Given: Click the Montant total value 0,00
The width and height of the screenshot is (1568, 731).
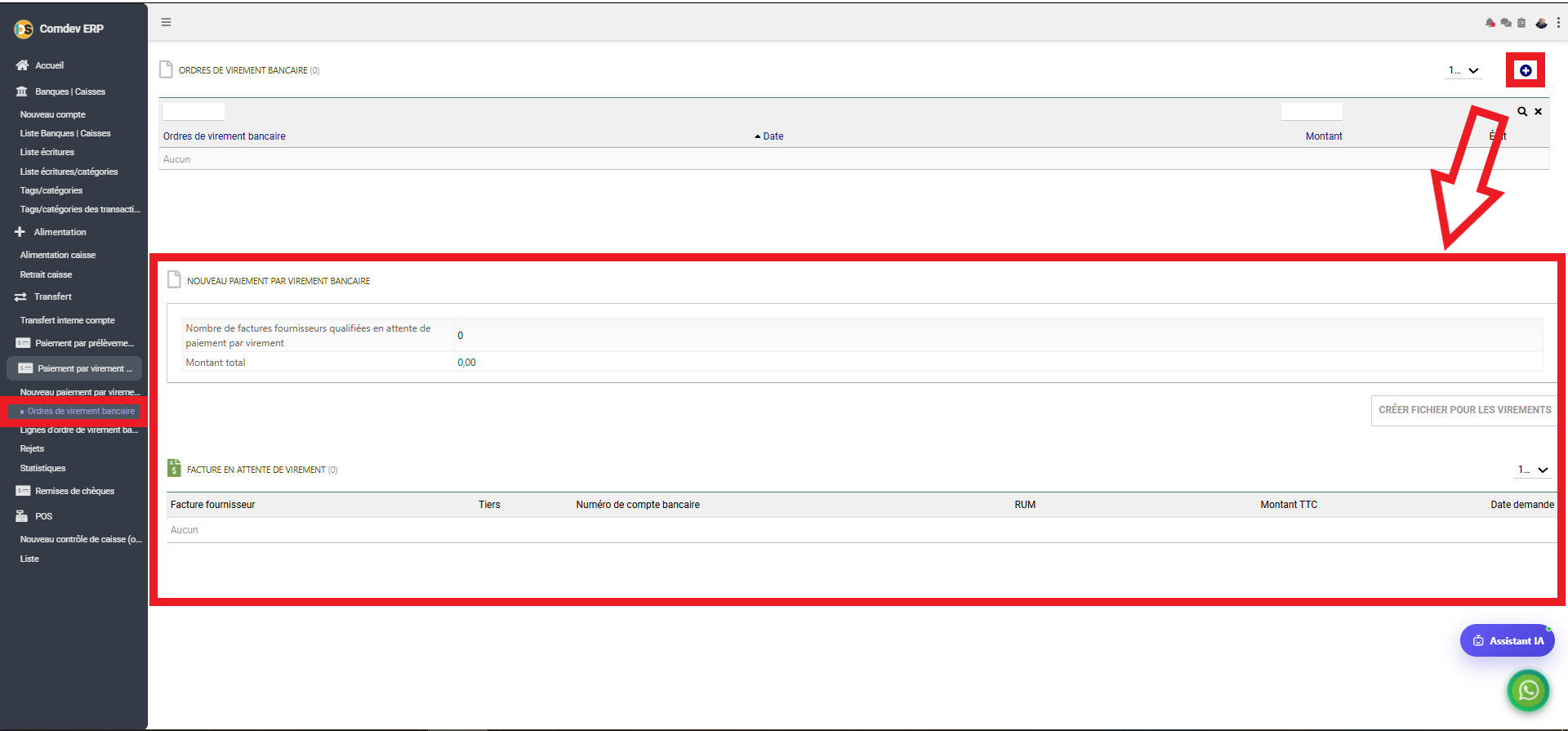Looking at the screenshot, I should pos(466,363).
